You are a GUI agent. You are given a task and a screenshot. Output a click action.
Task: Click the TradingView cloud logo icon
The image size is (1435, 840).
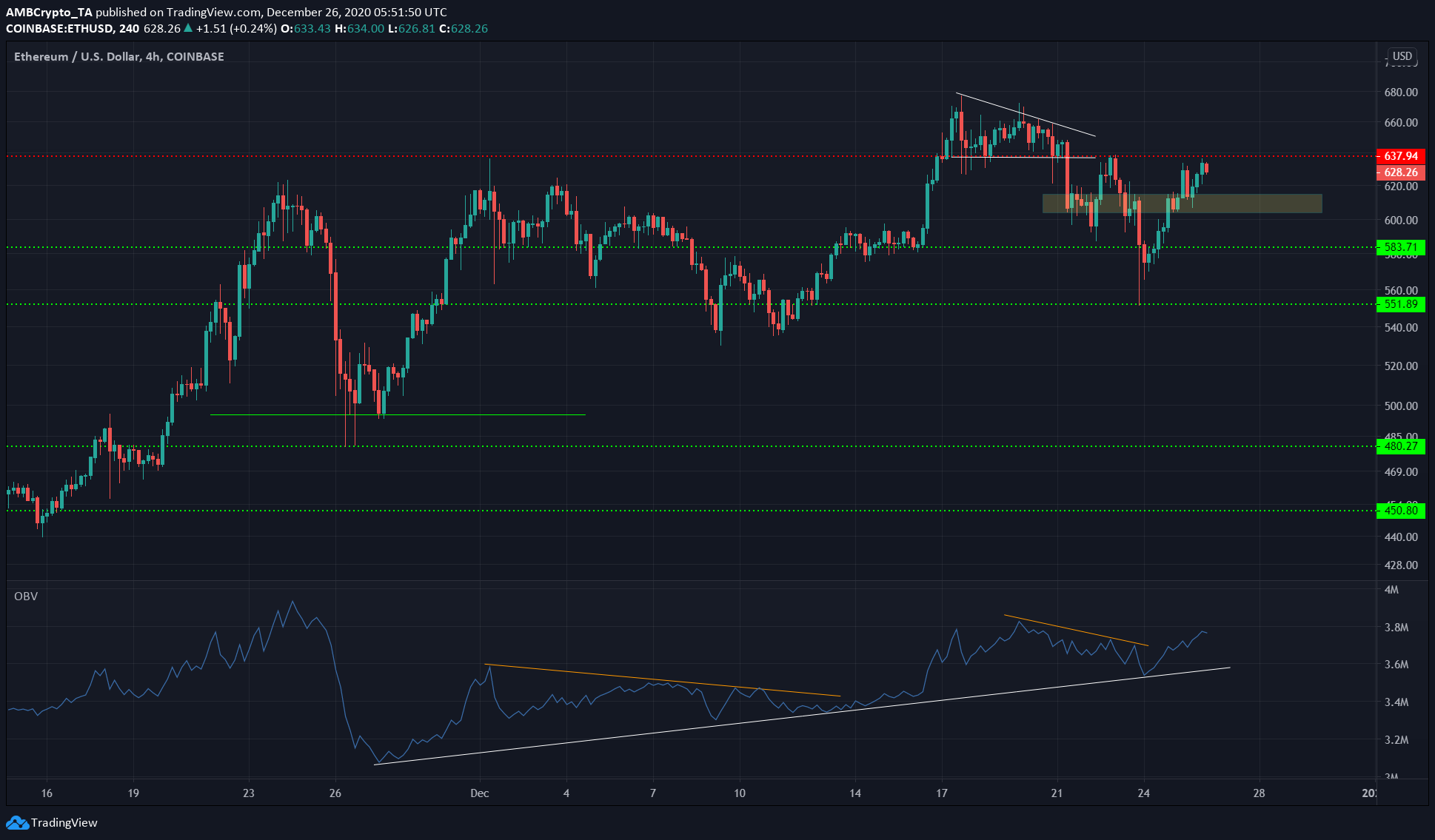point(16,822)
